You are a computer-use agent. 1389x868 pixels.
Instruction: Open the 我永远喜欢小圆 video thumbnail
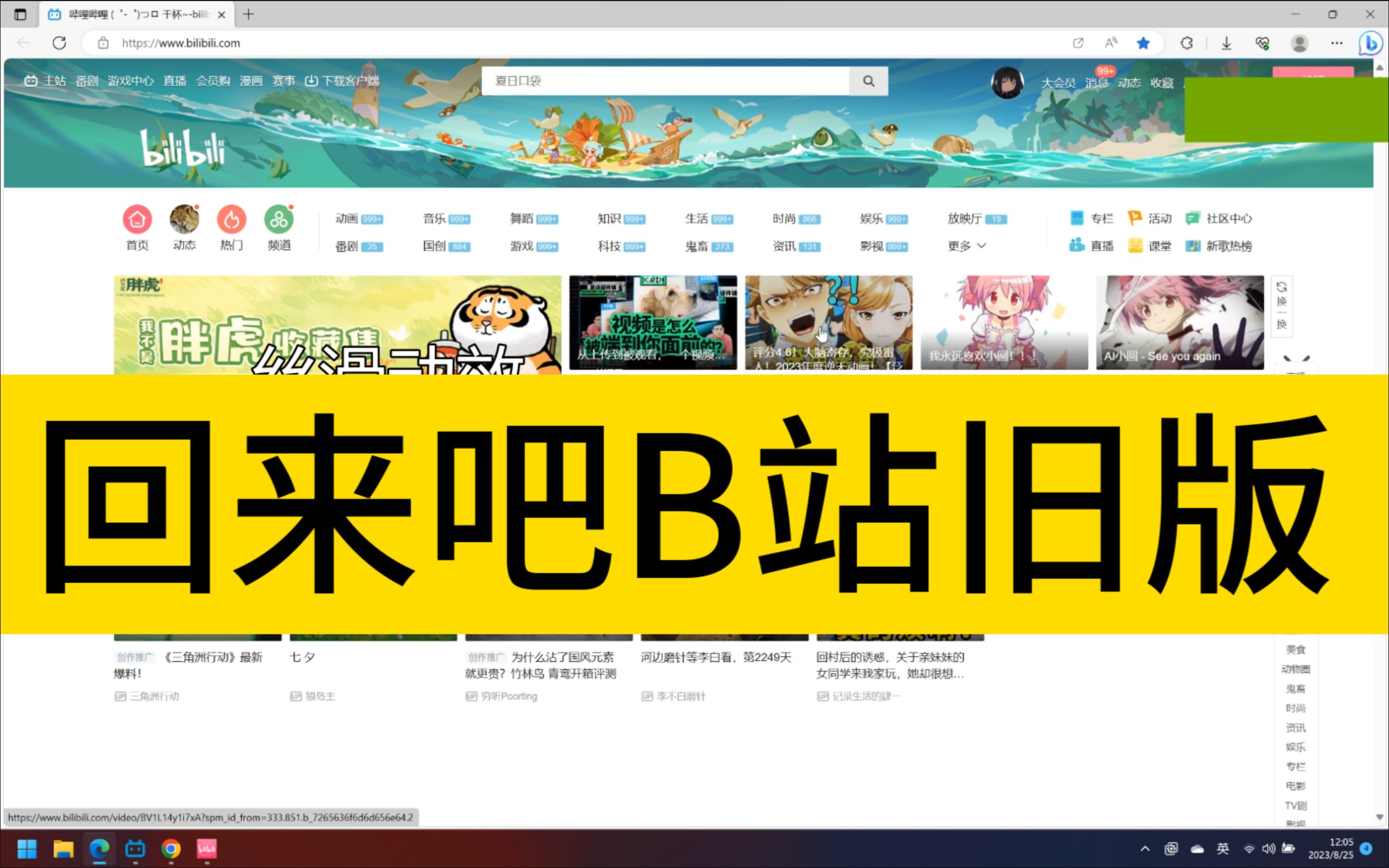click(1004, 323)
